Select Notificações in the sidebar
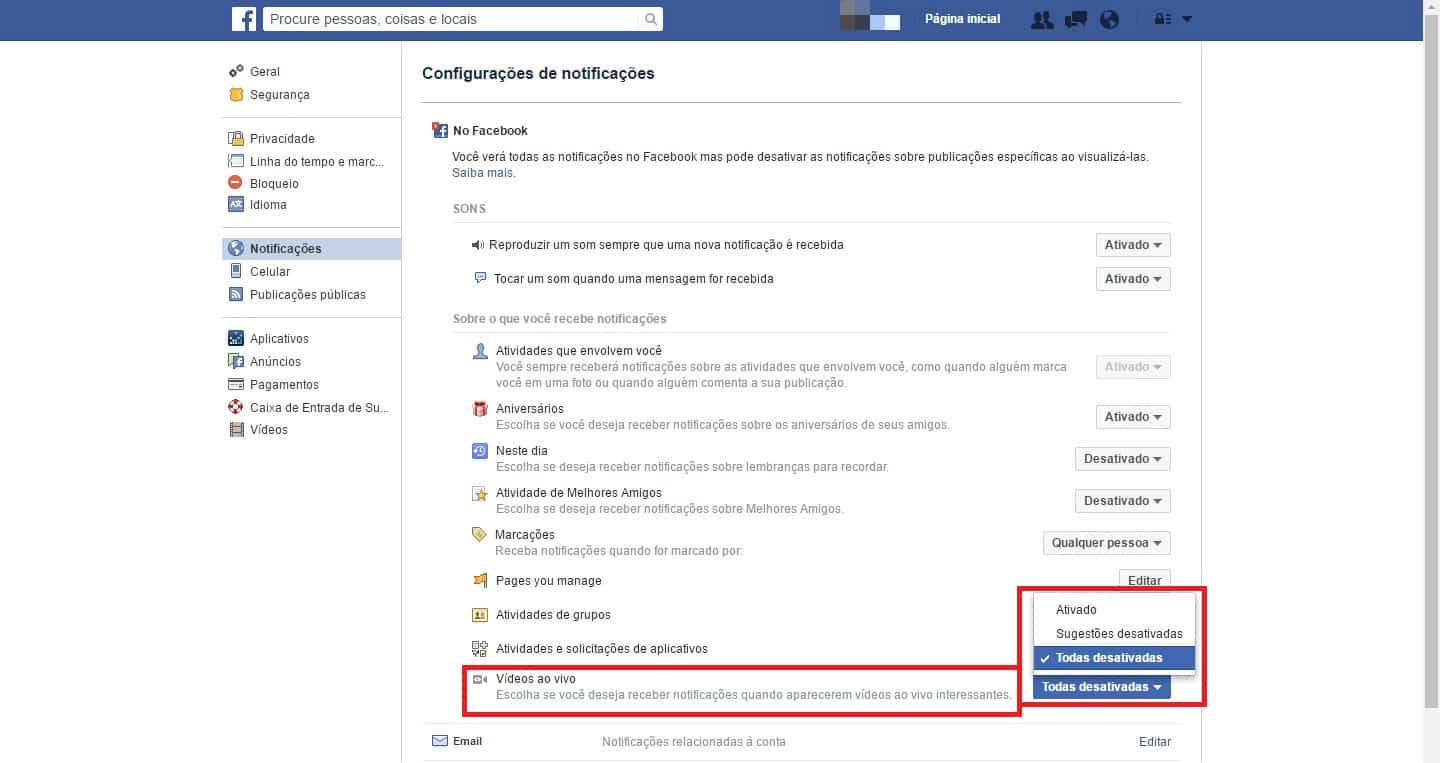This screenshot has width=1440, height=763. (312, 249)
